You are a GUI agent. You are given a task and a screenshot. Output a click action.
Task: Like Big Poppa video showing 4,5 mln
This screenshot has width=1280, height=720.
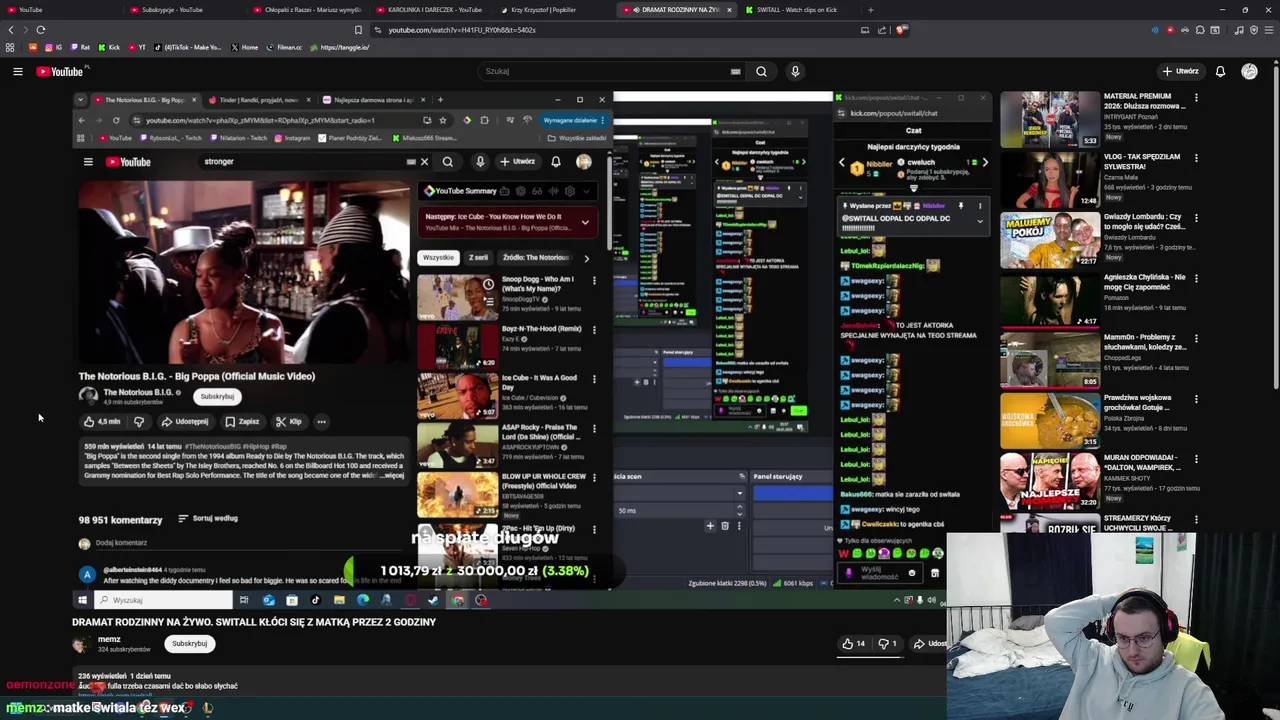coord(102,421)
